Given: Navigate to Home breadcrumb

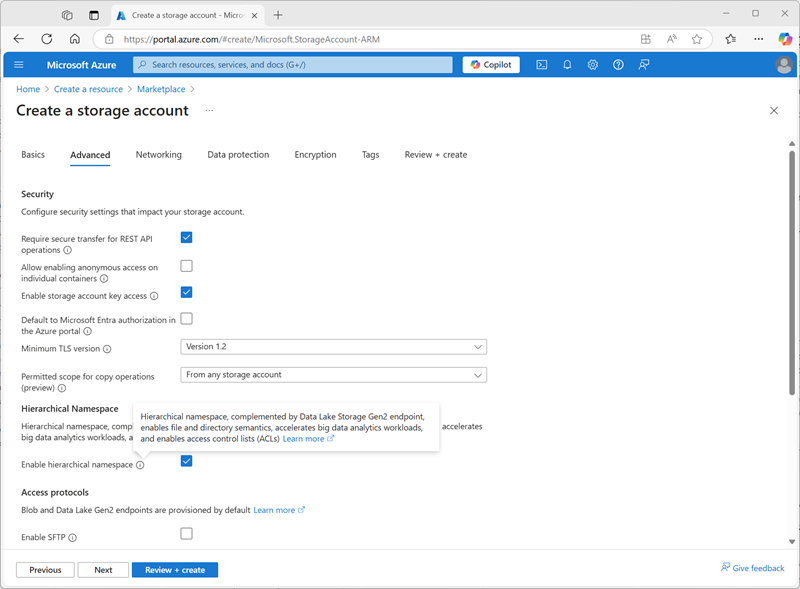Looking at the screenshot, I should pyautogui.click(x=28, y=89).
